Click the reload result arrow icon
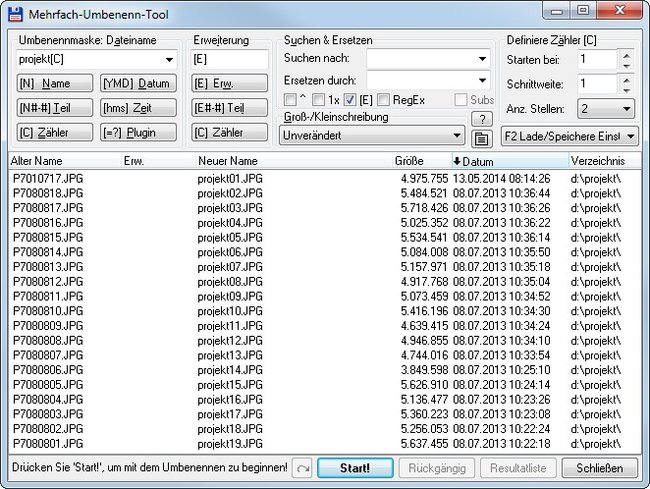The image size is (650, 489). click(x=302, y=468)
